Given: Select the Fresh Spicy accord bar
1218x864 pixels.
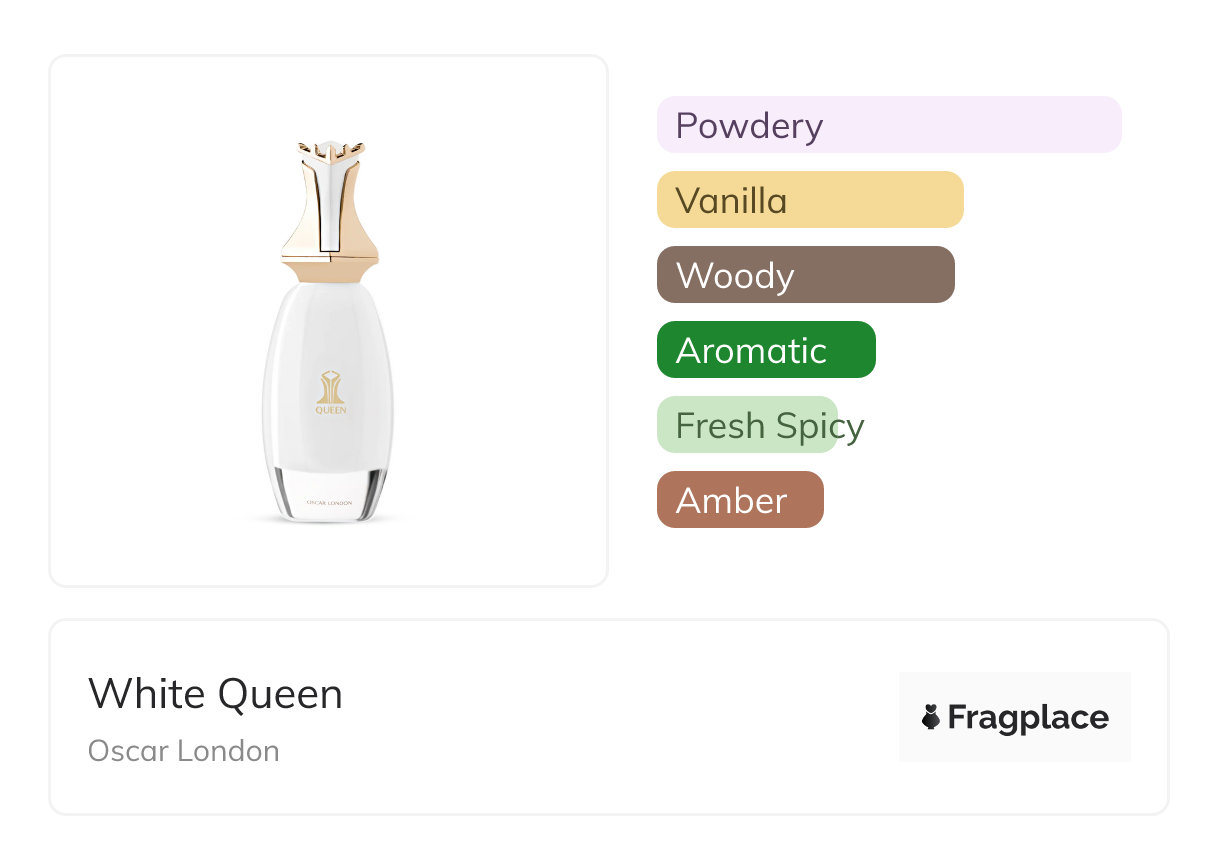Looking at the screenshot, I should point(747,425).
